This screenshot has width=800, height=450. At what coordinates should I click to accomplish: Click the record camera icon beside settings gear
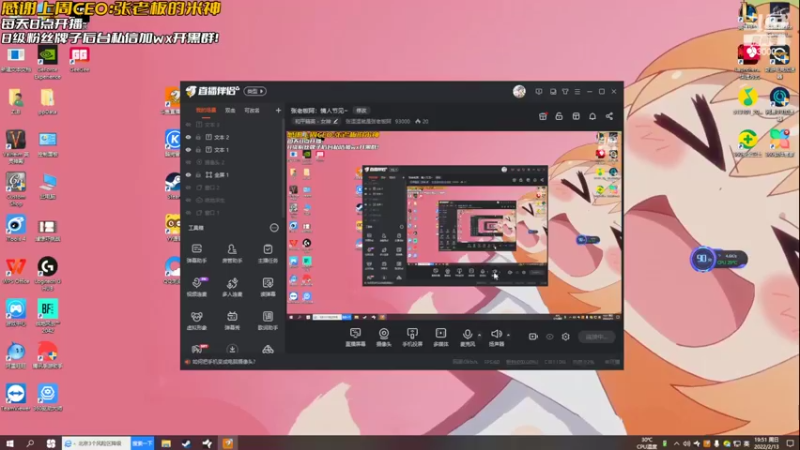click(533, 337)
